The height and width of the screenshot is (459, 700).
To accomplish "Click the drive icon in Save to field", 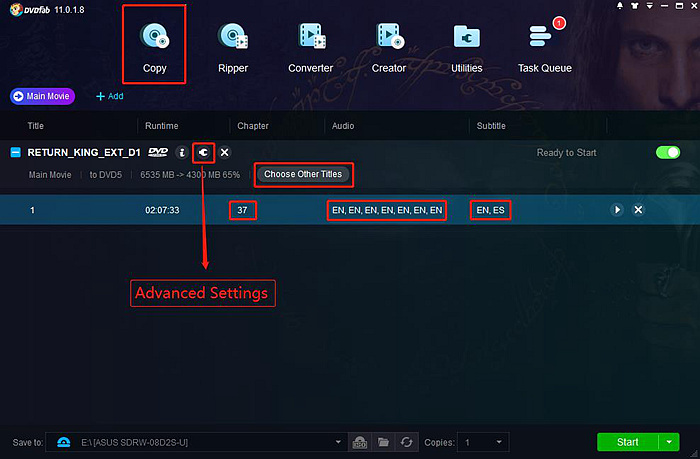I will (64, 442).
